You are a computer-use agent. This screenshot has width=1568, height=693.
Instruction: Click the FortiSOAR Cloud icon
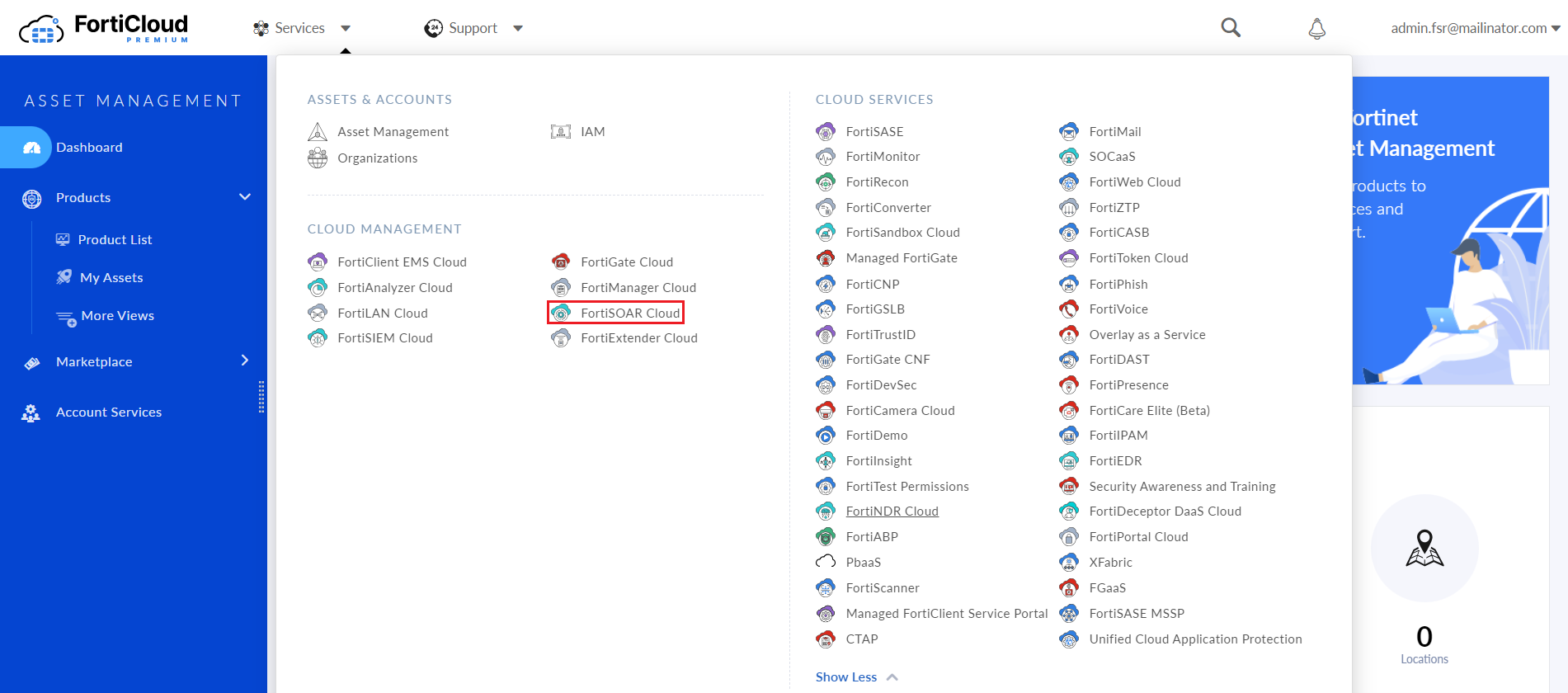(x=561, y=313)
